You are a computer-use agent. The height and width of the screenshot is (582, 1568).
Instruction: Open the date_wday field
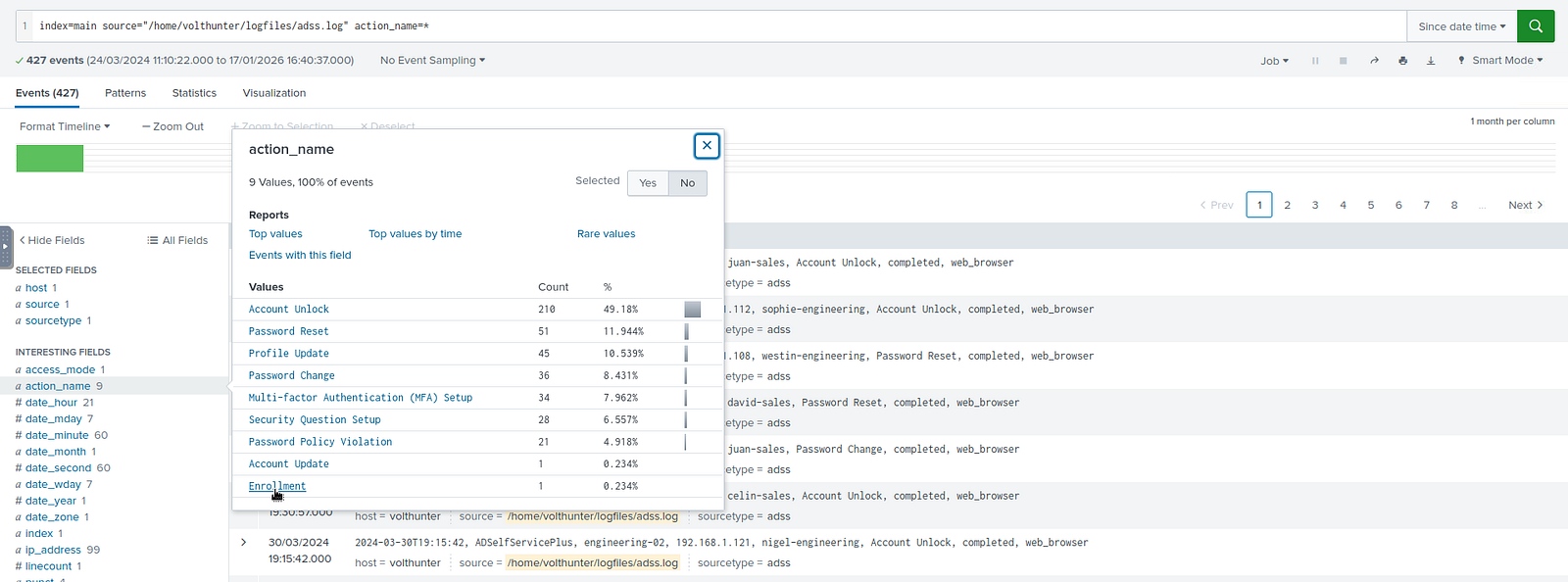[54, 485]
